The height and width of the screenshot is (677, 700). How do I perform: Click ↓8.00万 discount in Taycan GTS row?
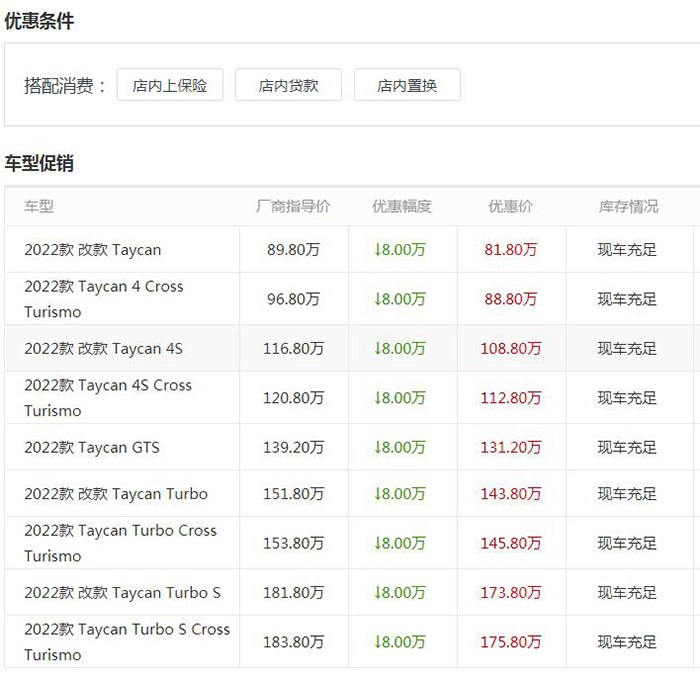point(400,447)
